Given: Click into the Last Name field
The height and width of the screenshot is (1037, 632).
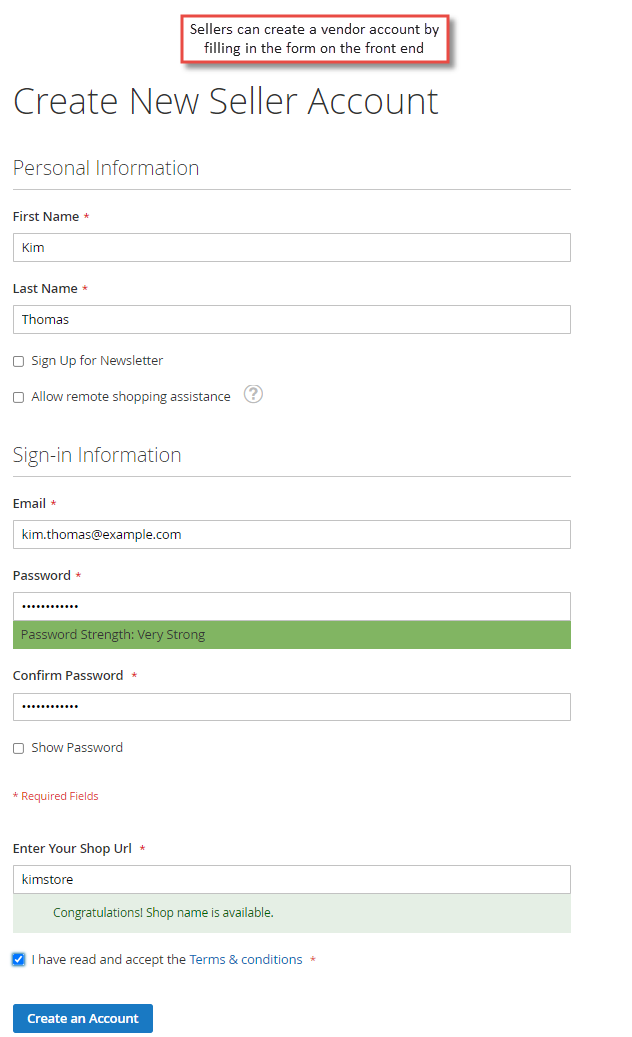Looking at the screenshot, I should 292,319.
